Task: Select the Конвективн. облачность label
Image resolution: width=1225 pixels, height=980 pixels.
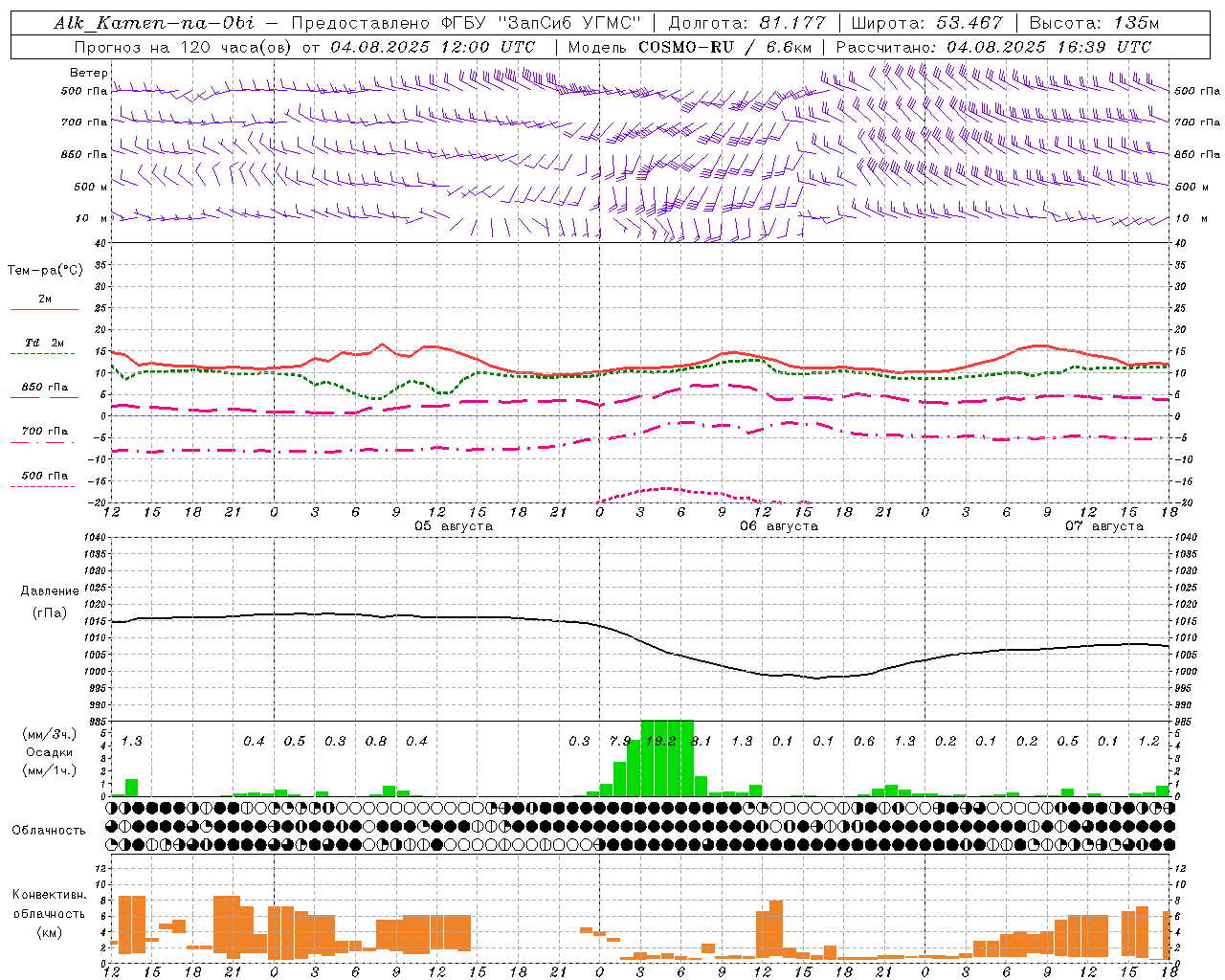Action: tap(49, 904)
